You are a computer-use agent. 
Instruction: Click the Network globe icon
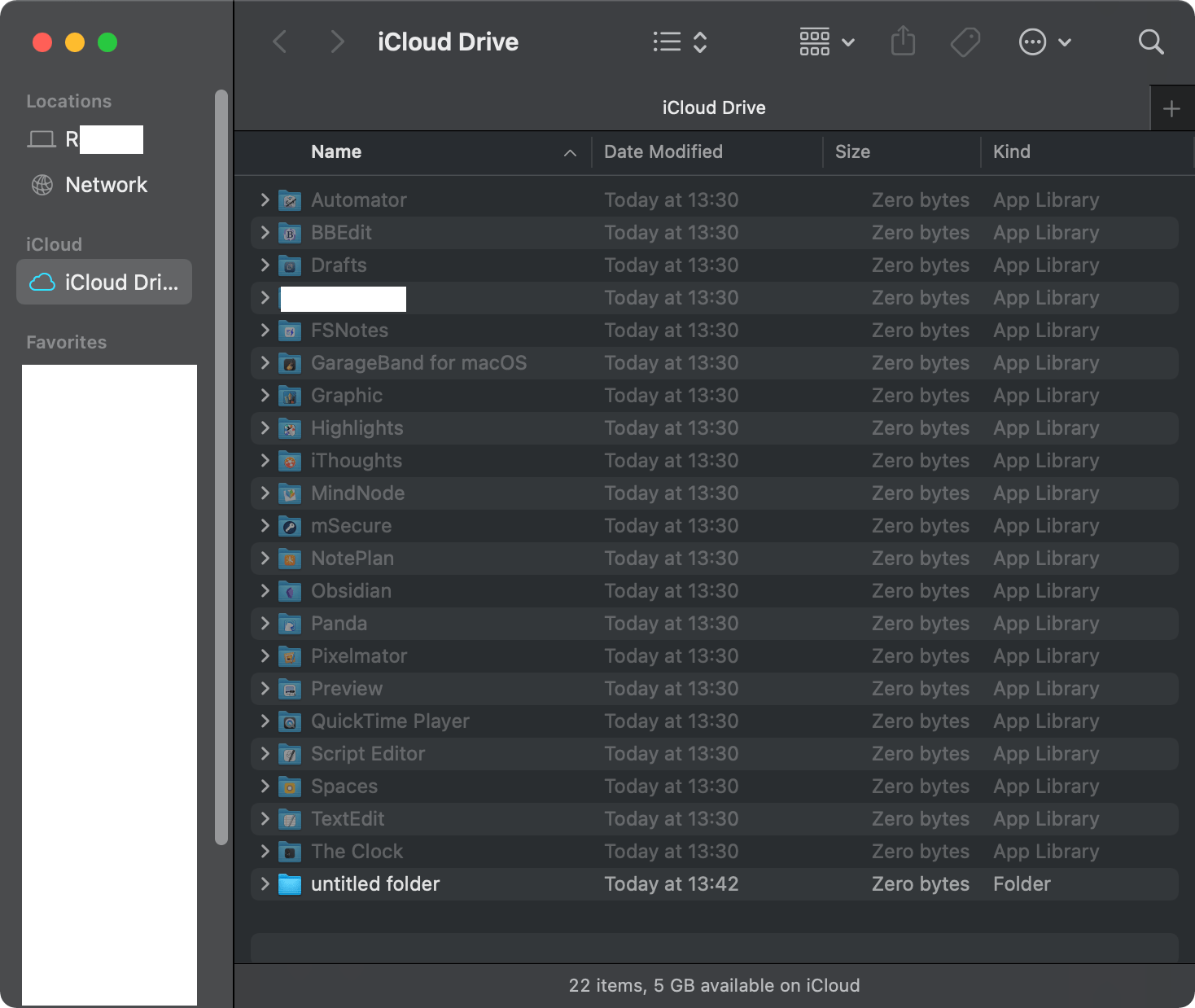[42, 185]
